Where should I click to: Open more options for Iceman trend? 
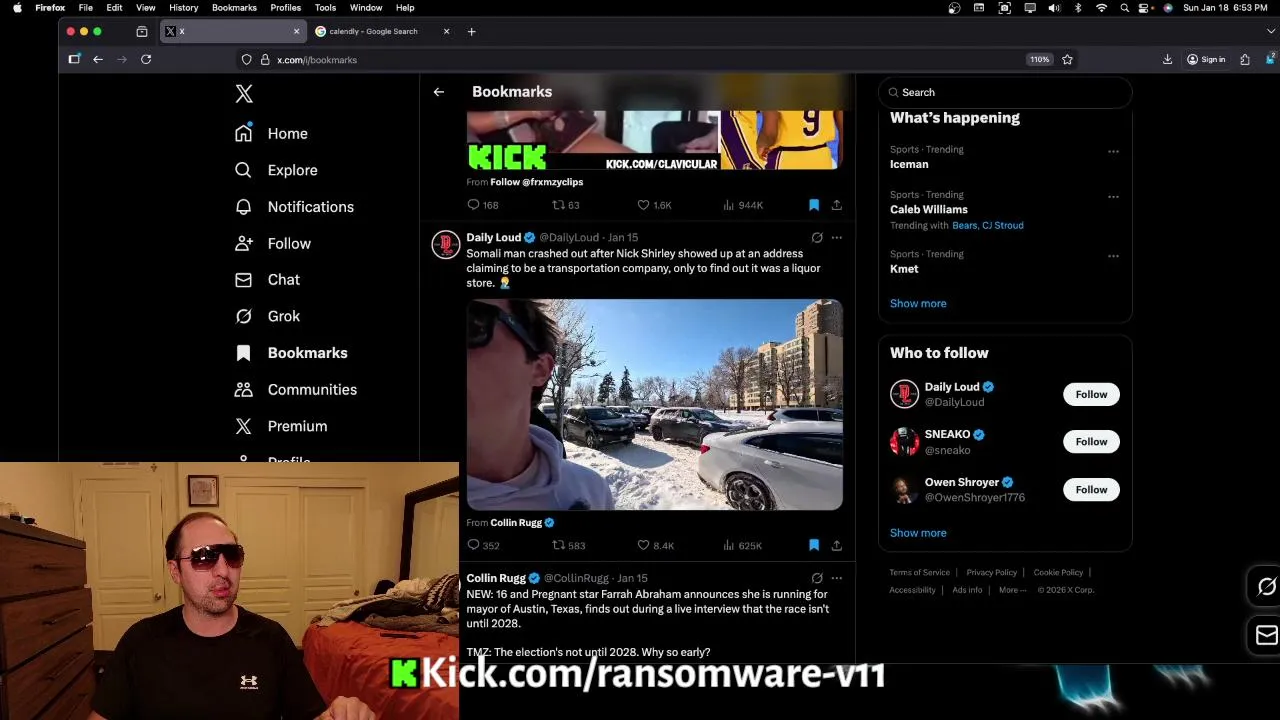coord(1113,152)
